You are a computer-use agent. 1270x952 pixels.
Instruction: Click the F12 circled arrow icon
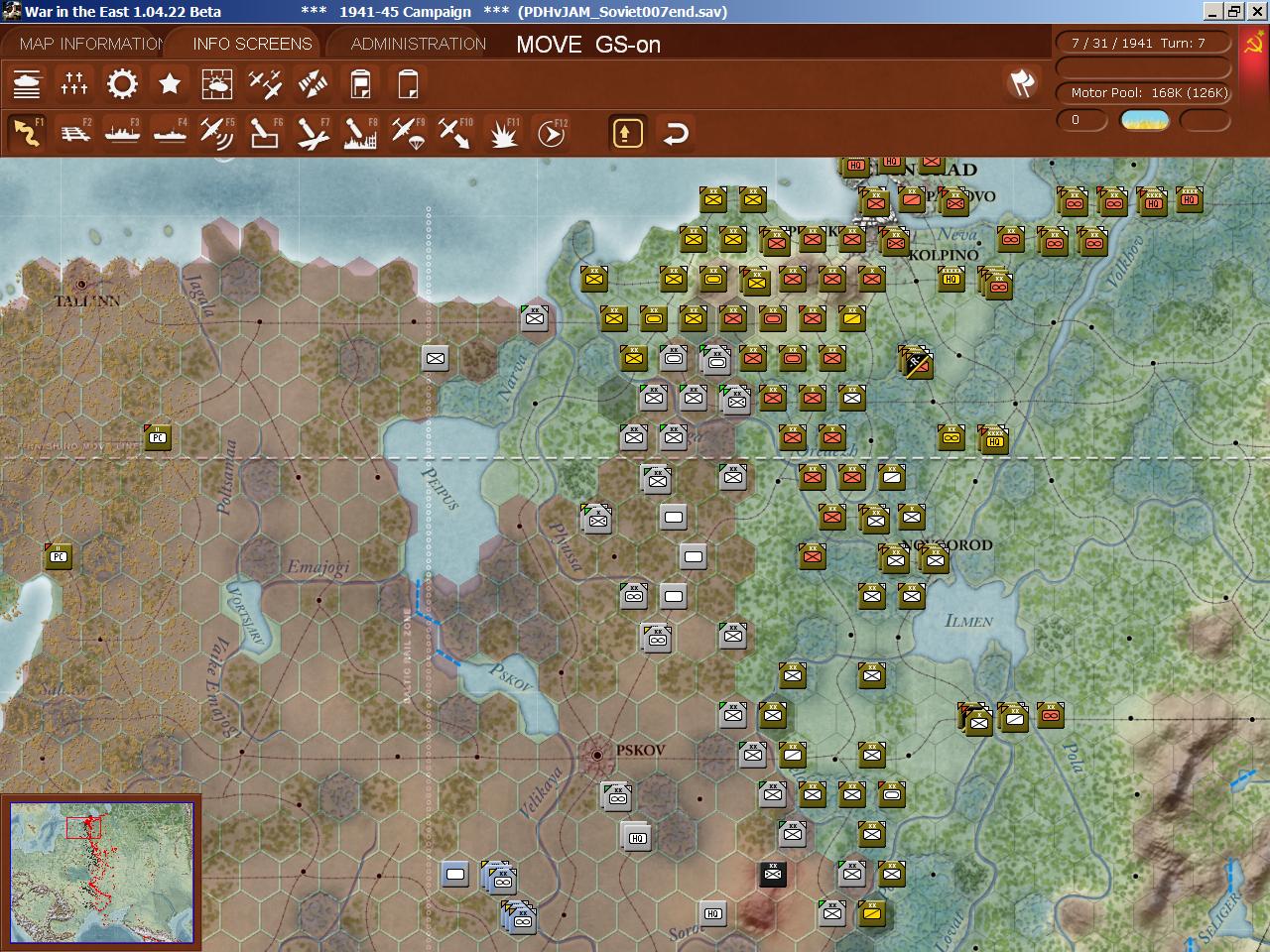tap(551, 133)
